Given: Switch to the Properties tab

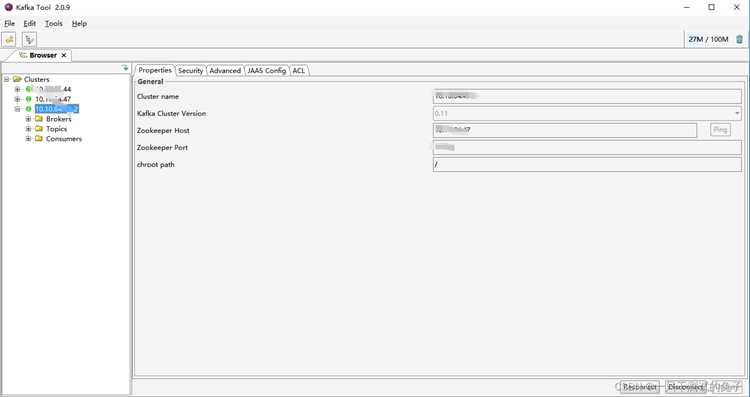Looking at the screenshot, I should click(x=155, y=70).
